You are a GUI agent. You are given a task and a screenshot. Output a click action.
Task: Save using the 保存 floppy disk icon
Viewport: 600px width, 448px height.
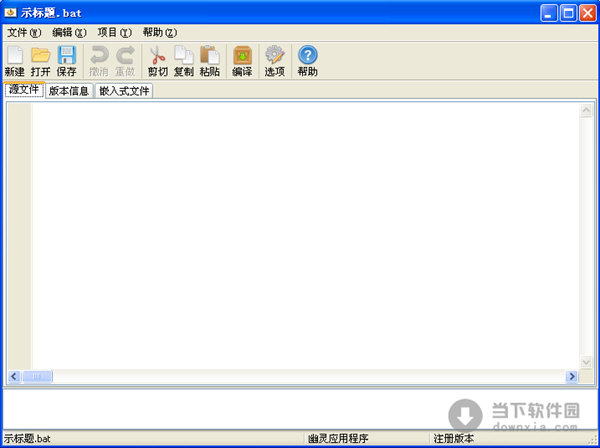(67, 61)
